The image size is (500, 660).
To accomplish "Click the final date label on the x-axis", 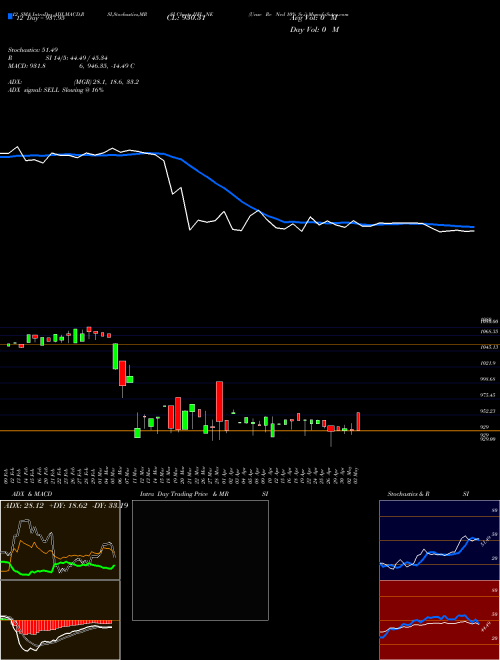I will click(358, 474).
